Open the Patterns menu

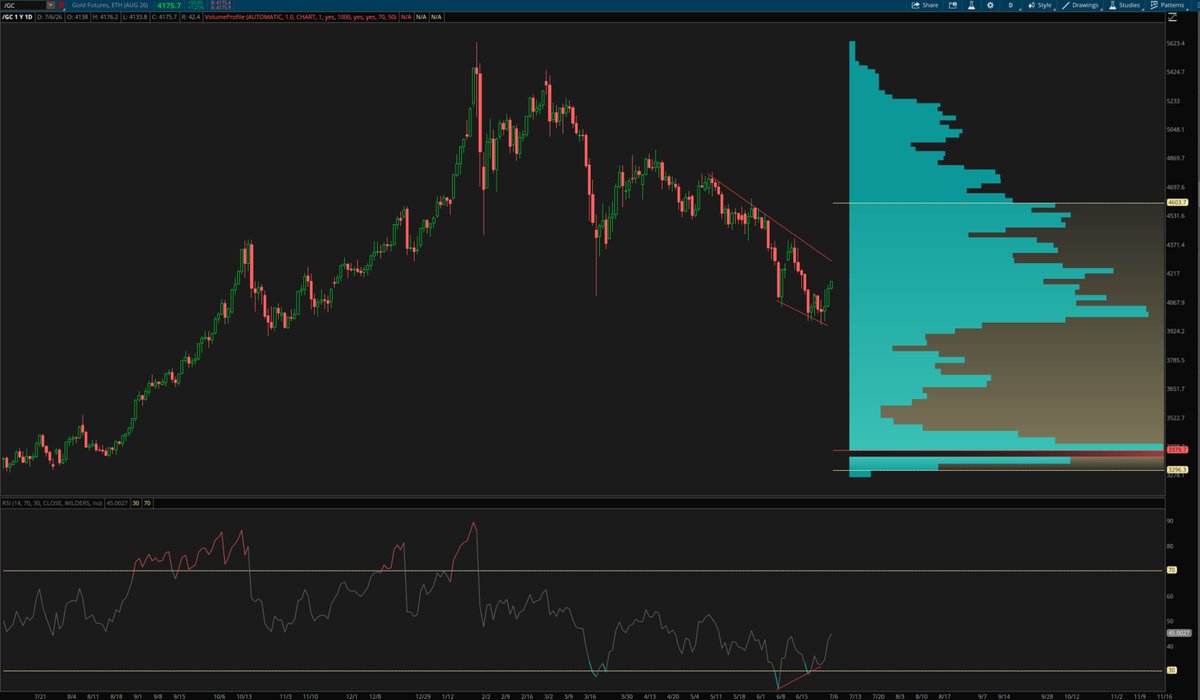pos(1168,5)
